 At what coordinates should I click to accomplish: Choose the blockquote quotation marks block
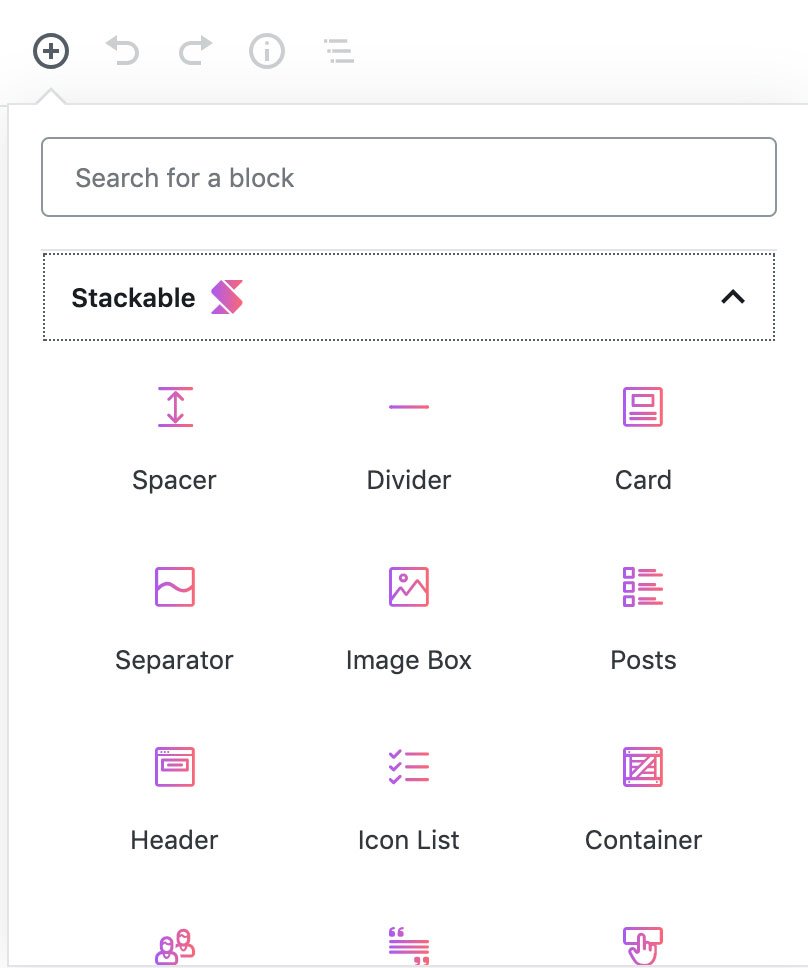coord(409,946)
